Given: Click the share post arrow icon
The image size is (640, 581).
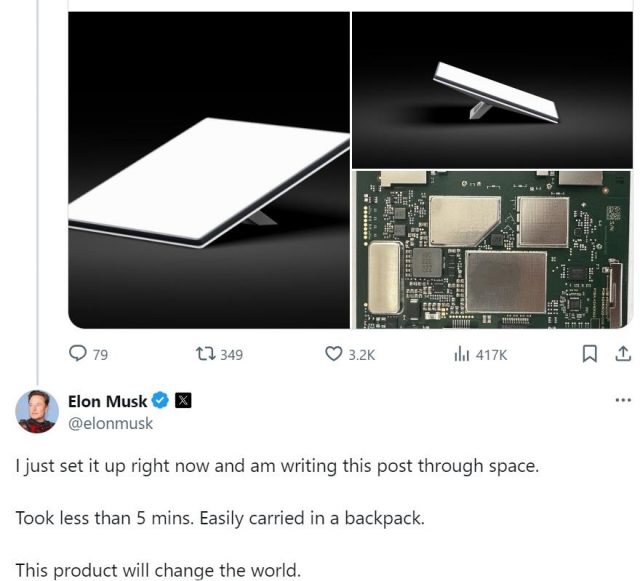Looking at the screenshot, I should [621, 354].
